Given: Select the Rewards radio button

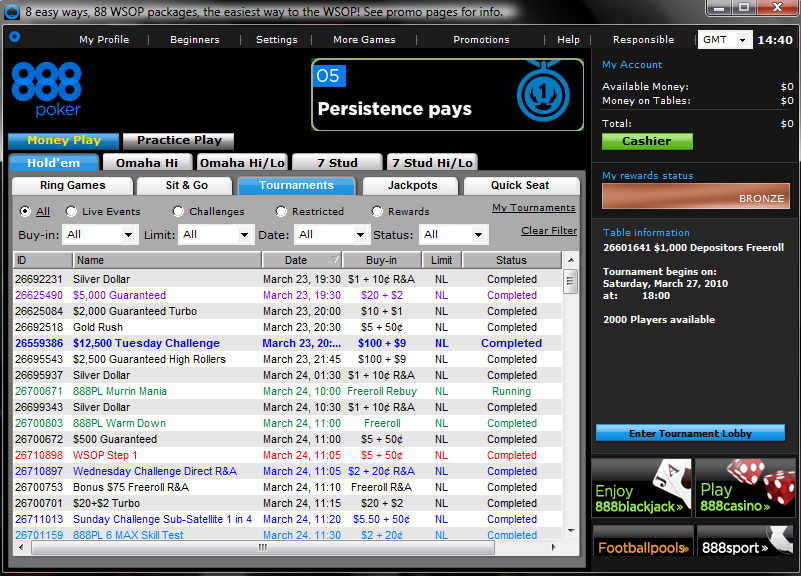Looking at the screenshot, I should point(377,211).
